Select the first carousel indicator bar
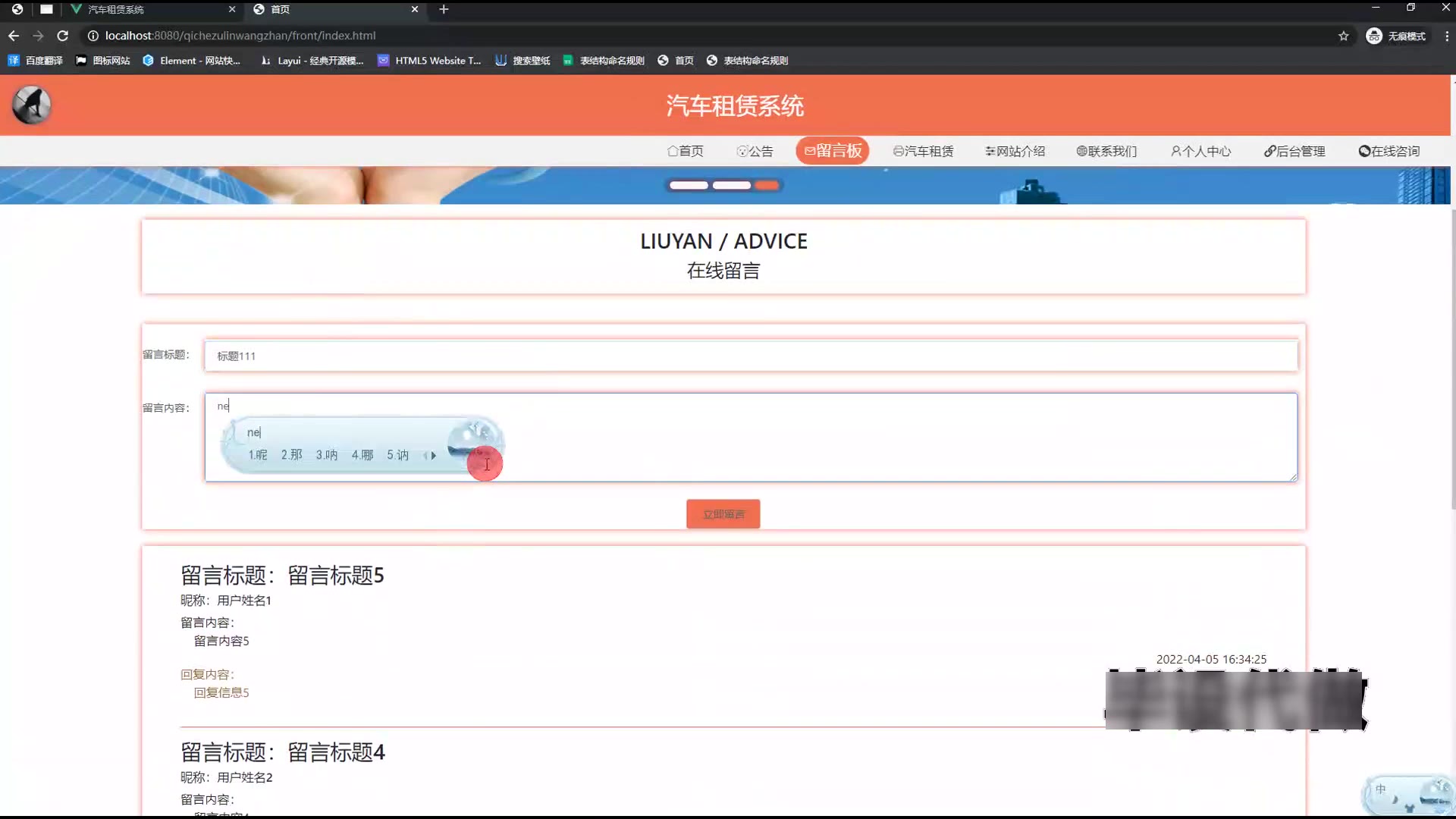Viewport: 1456px width, 819px height. (x=689, y=186)
